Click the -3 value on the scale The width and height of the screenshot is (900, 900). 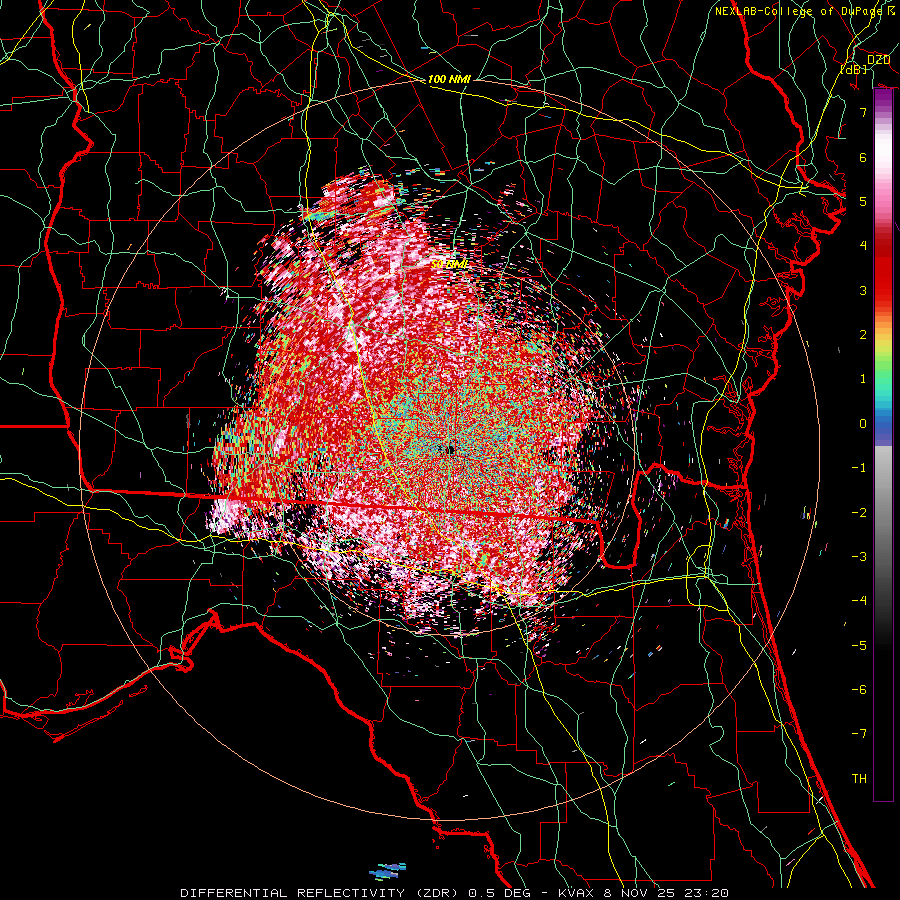pos(859,557)
